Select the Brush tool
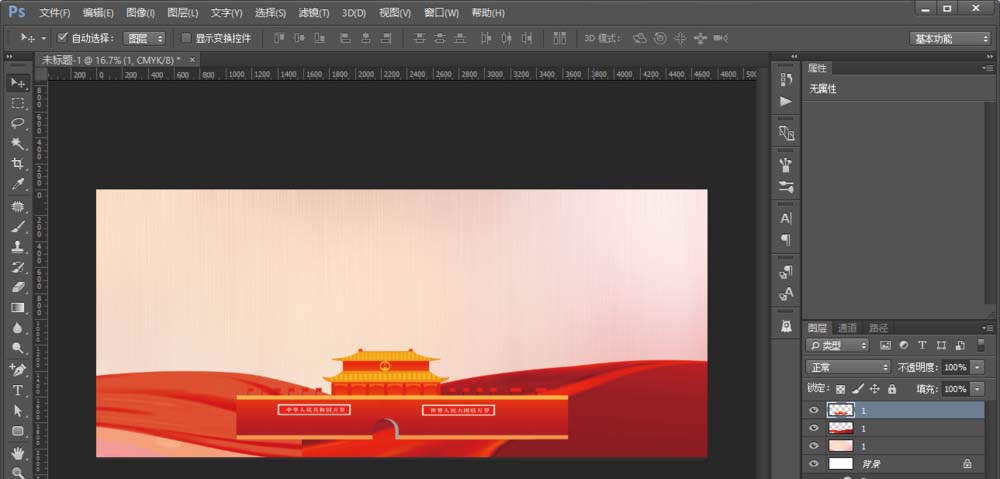Viewport: 1000px width, 479px height. point(18,227)
